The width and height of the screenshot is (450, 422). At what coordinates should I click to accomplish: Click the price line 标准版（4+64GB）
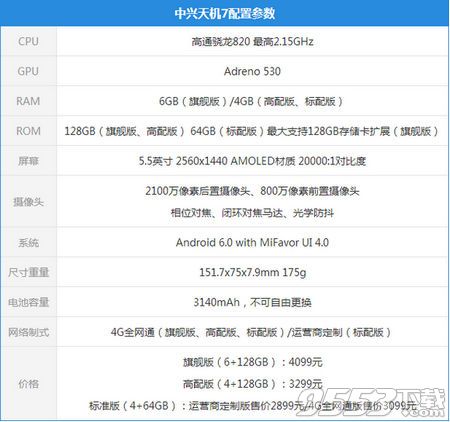click(x=252, y=405)
